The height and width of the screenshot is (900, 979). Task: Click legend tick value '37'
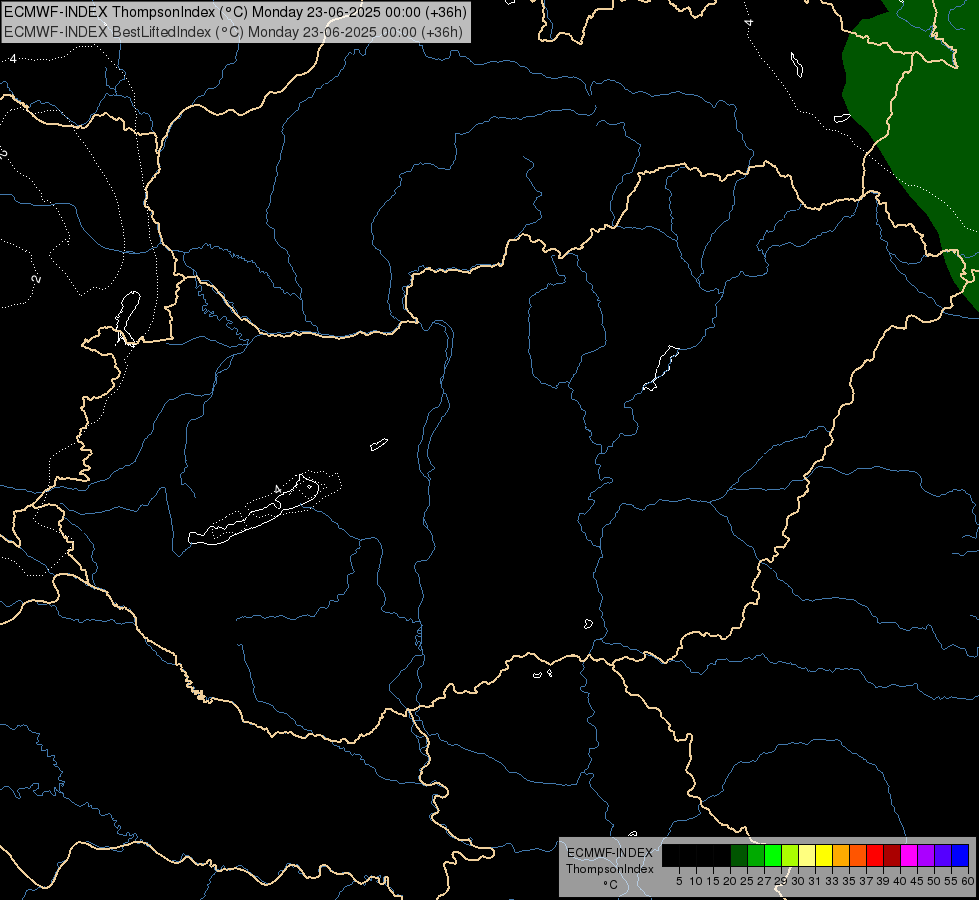click(x=866, y=881)
